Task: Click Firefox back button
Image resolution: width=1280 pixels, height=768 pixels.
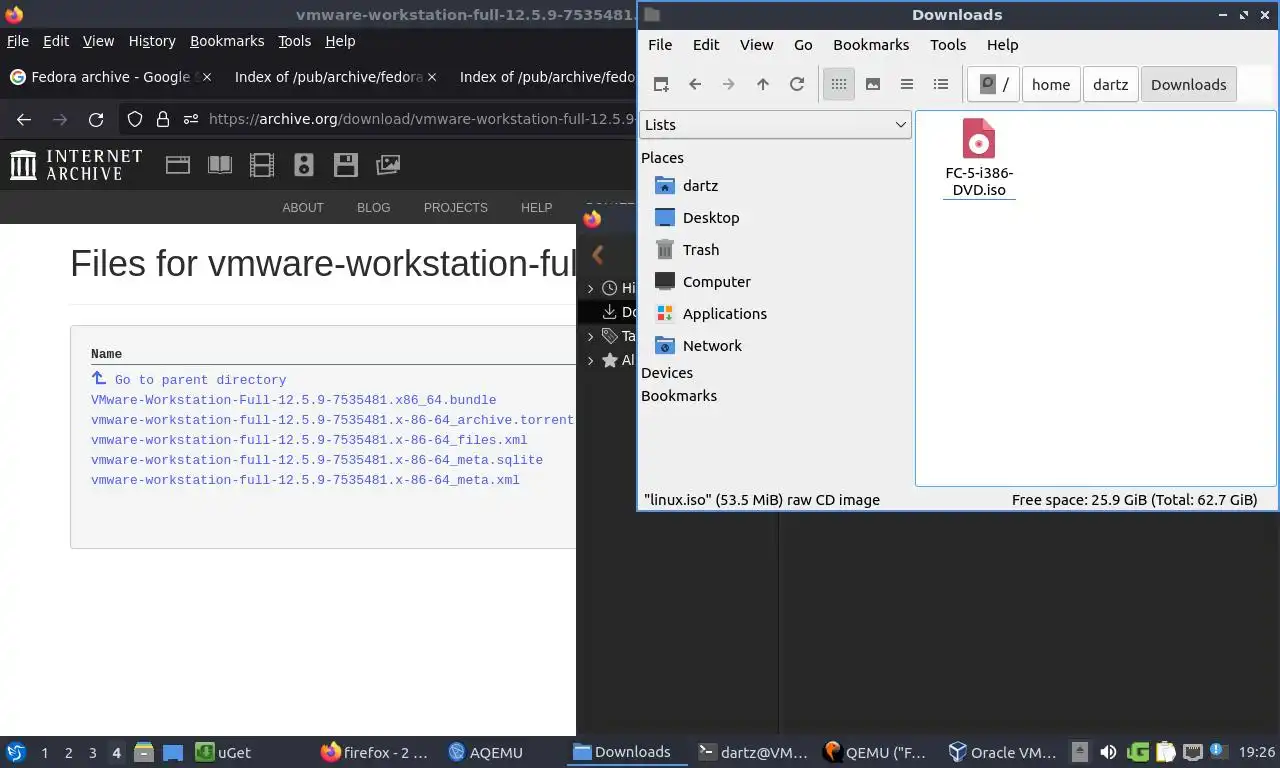Action: pyautogui.click(x=24, y=120)
